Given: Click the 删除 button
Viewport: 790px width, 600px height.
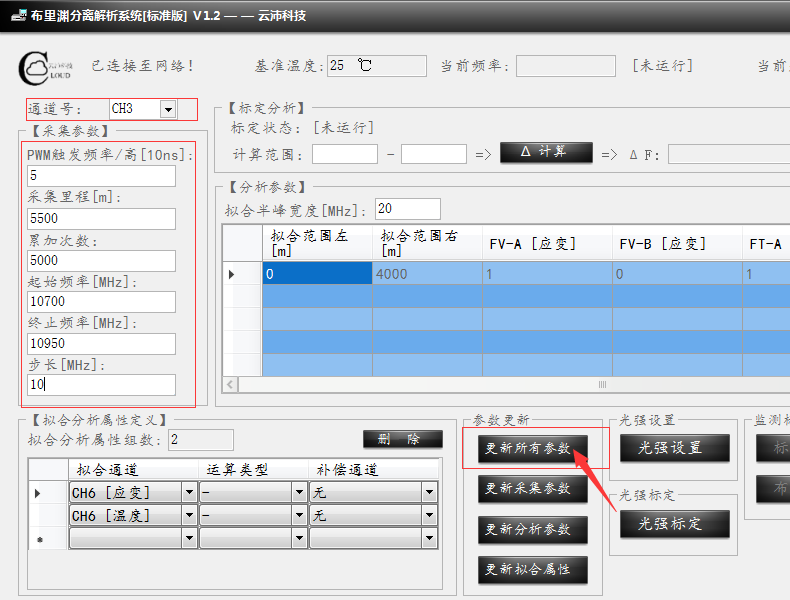Looking at the screenshot, I should coord(403,439).
